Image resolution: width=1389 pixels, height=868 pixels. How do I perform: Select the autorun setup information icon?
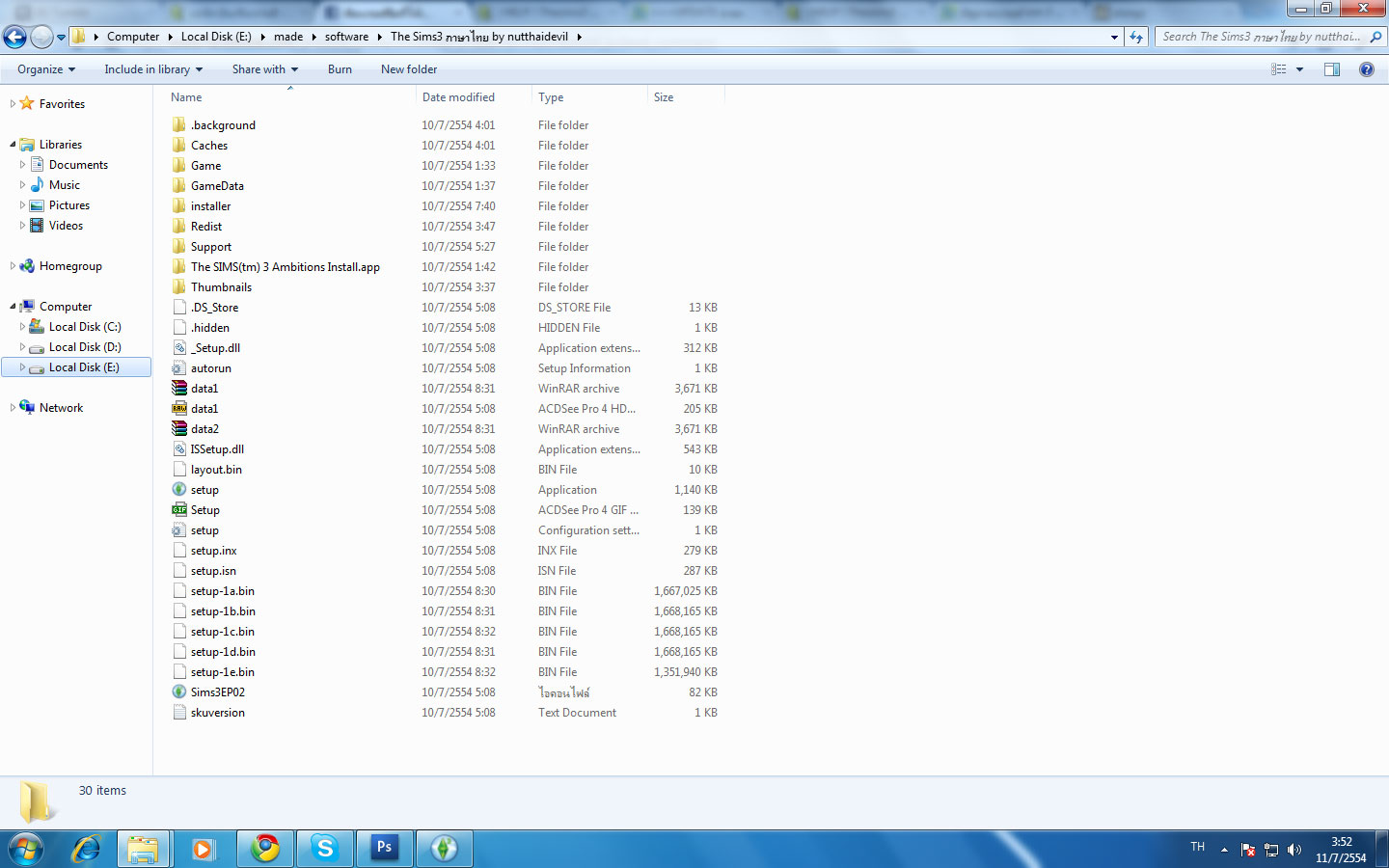point(179,368)
